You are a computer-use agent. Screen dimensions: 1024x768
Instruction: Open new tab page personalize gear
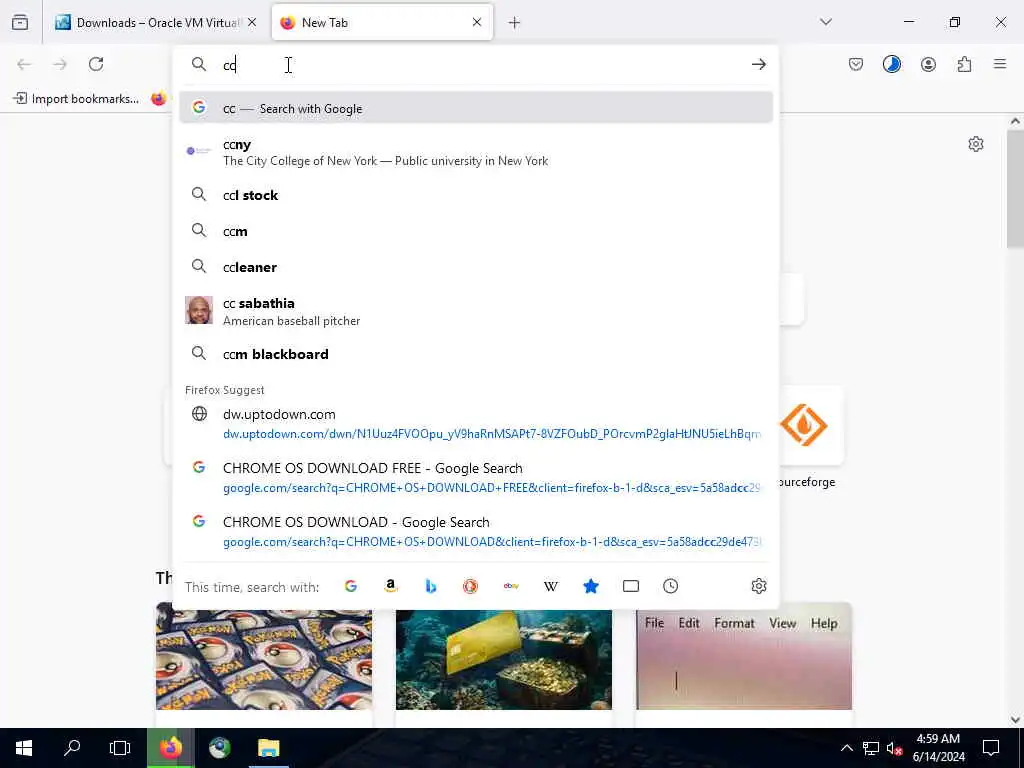(x=976, y=144)
